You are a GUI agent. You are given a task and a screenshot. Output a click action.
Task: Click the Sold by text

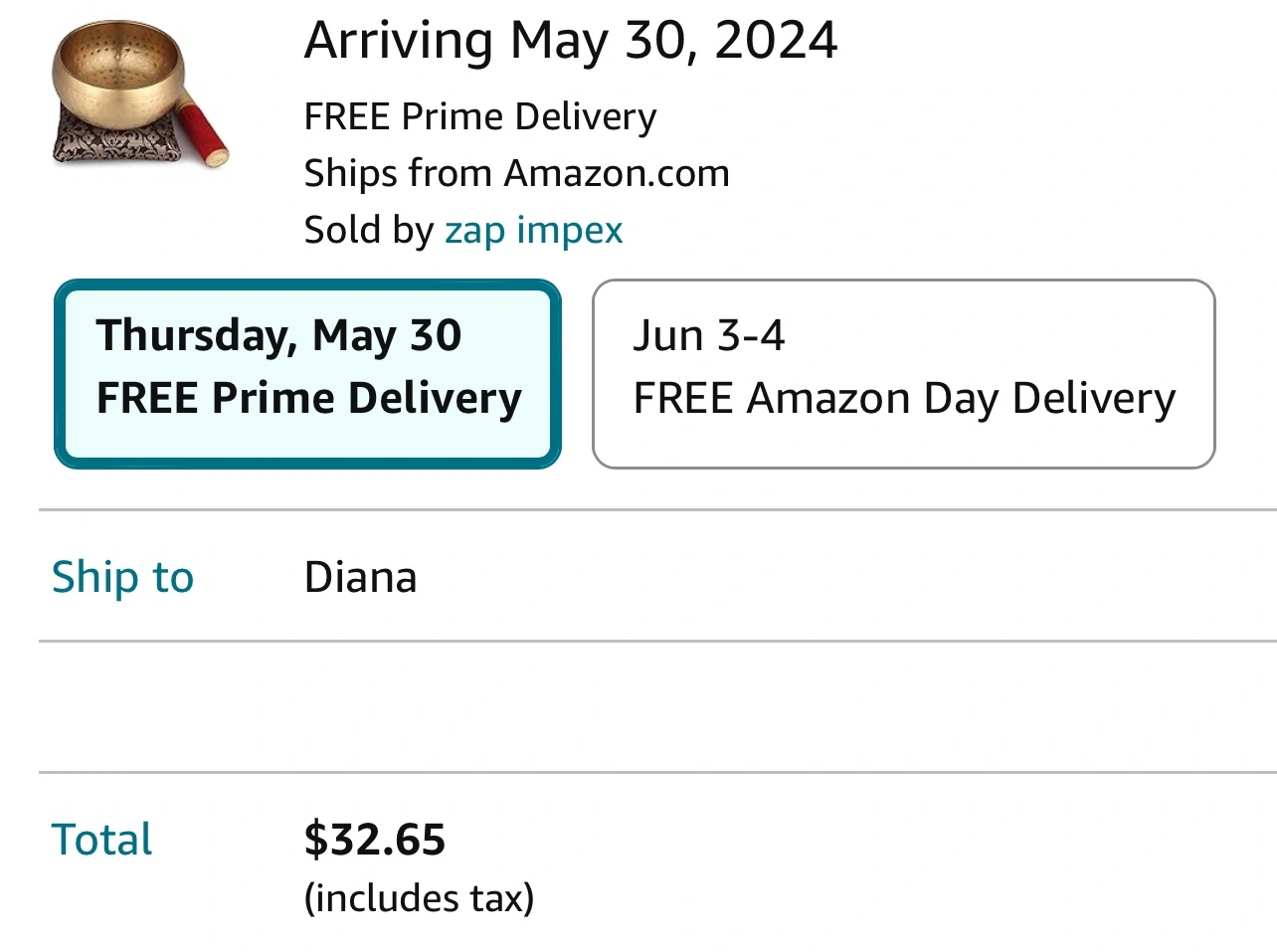368,230
